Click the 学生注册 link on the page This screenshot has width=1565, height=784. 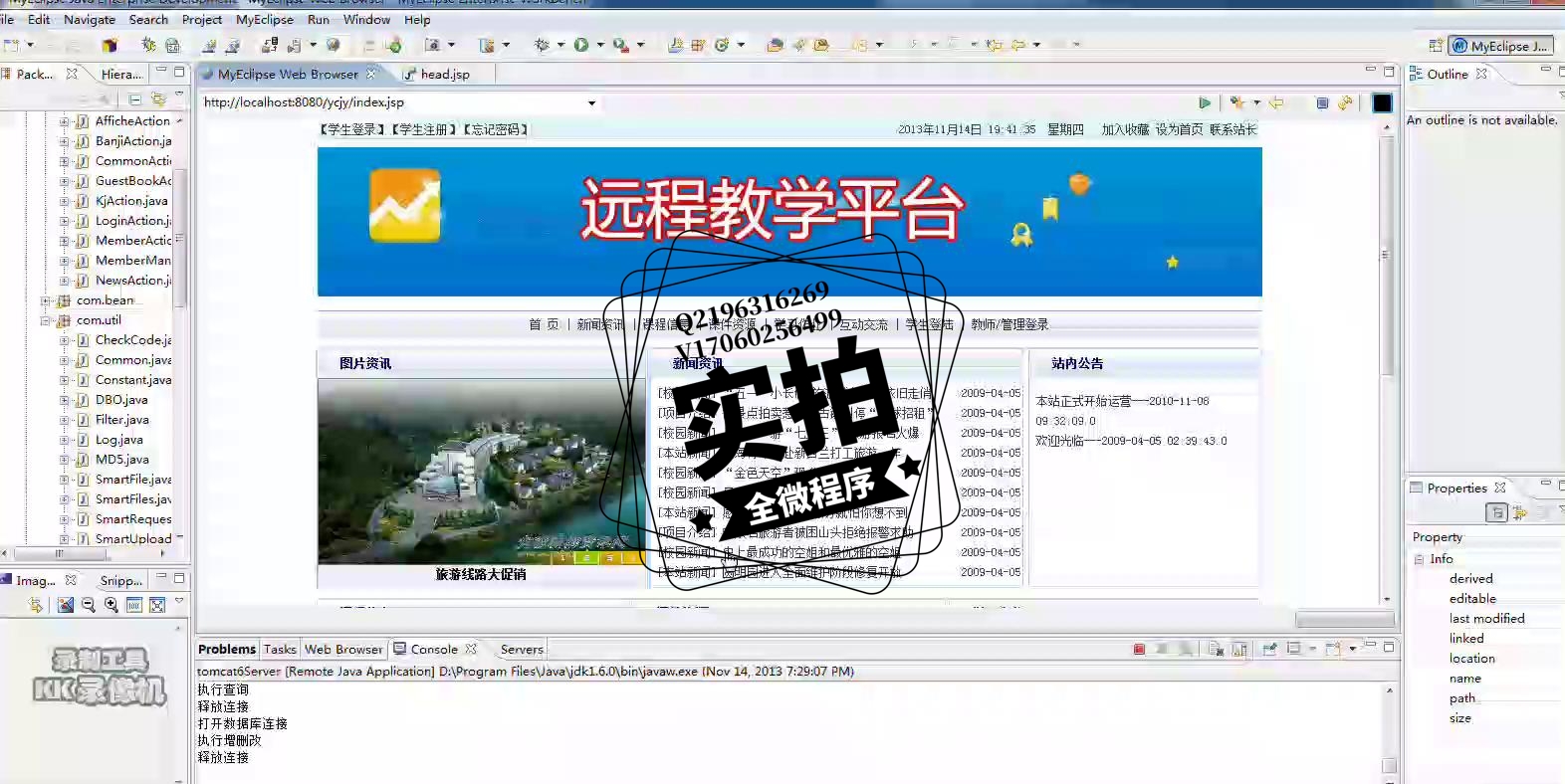coord(424,129)
